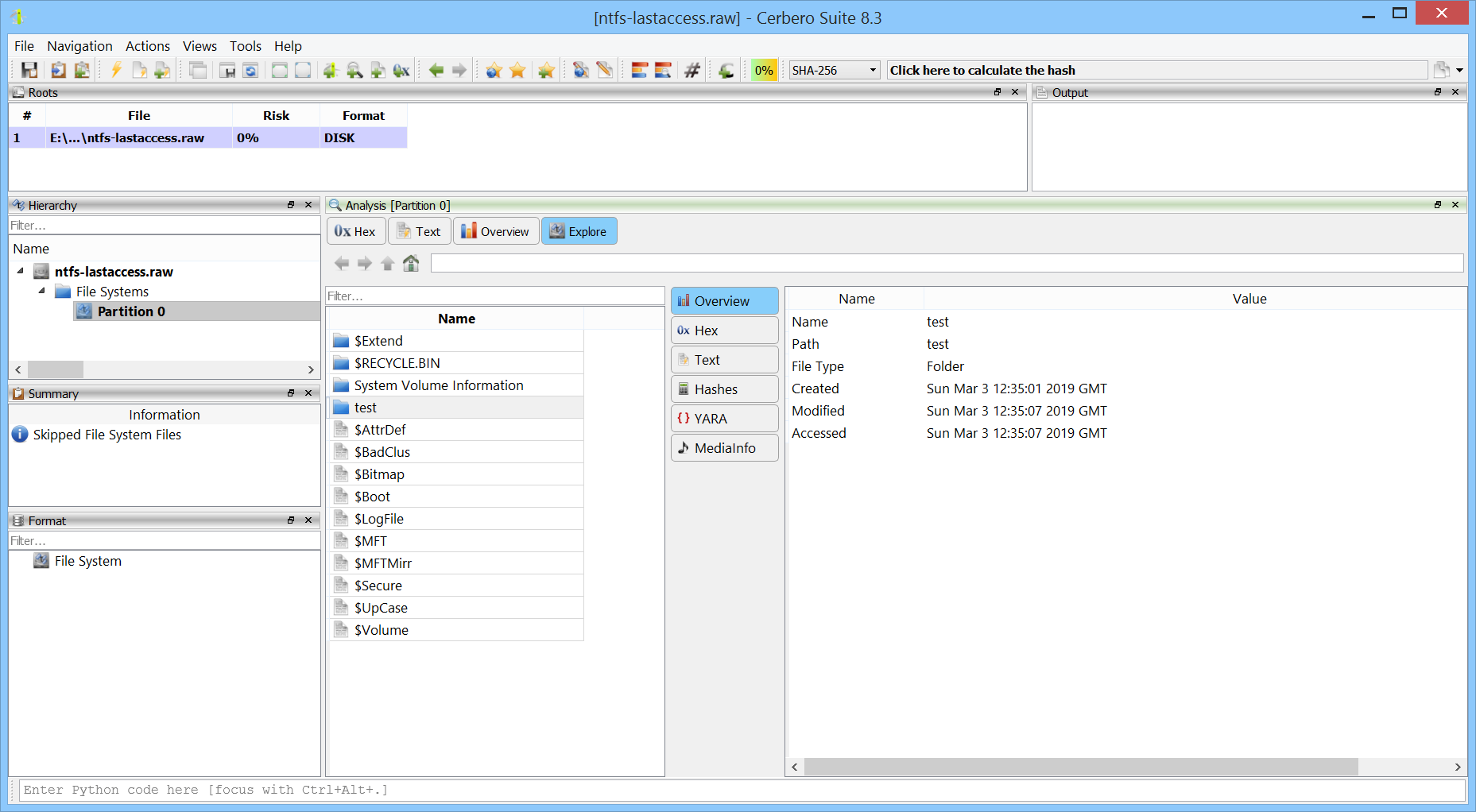Click the forward arrow in Explore navigation
Screen dimensions: 1476x812
click(x=365, y=263)
